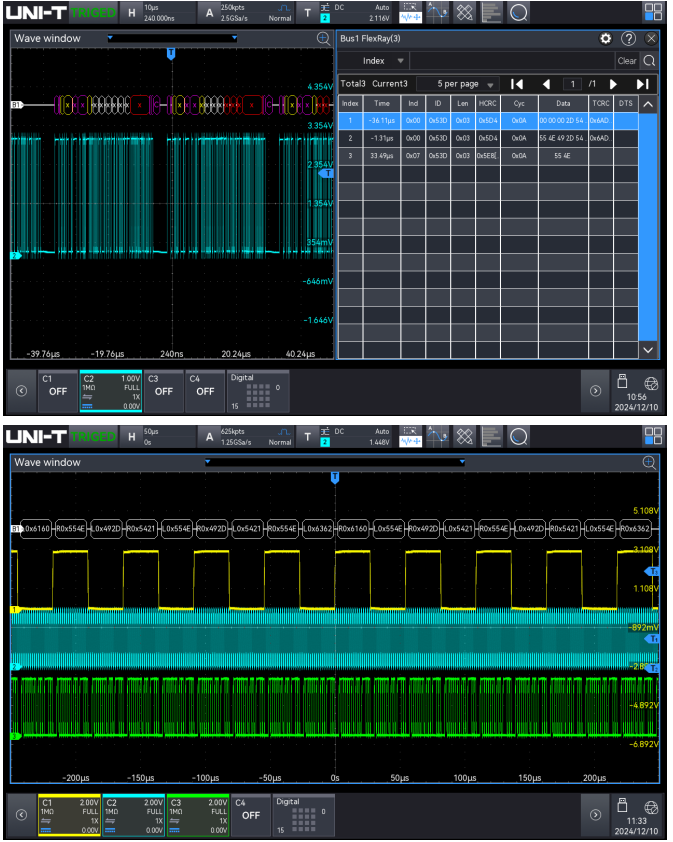Jump to last page of decode results
This screenshot has height=842, width=673.
point(643,84)
